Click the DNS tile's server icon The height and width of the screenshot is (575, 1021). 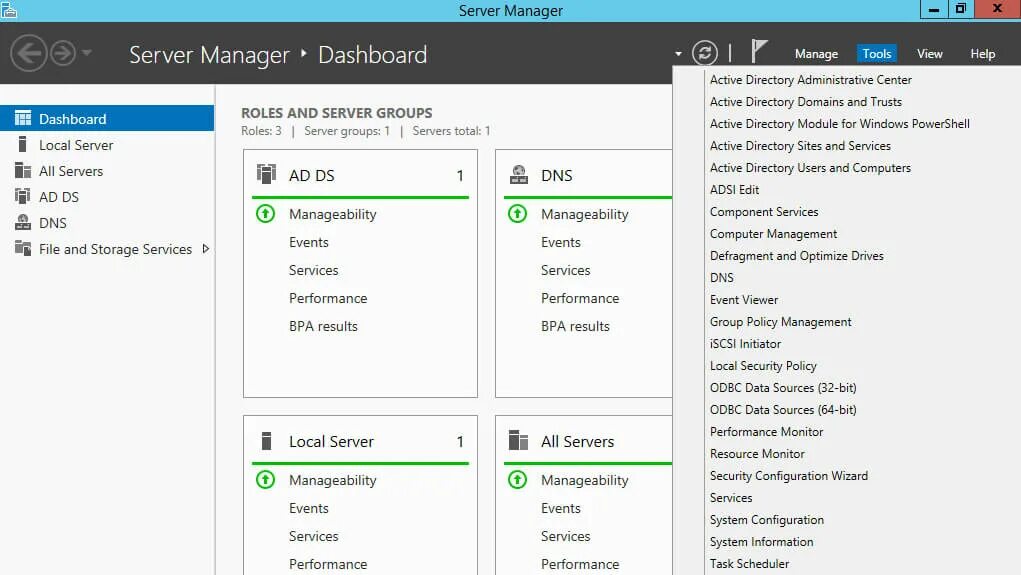(x=519, y=175)
